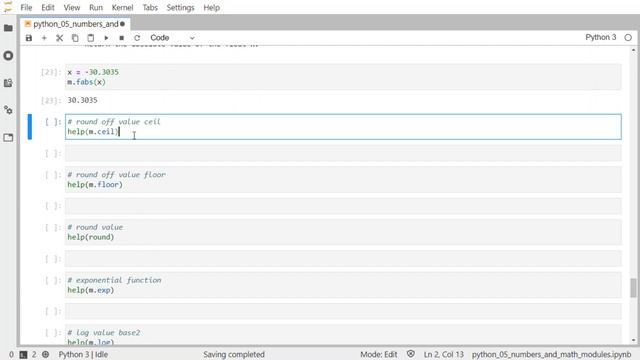Open the cell type Code dropdown
This screenshot has width=640, height=360.
(172, 38)
